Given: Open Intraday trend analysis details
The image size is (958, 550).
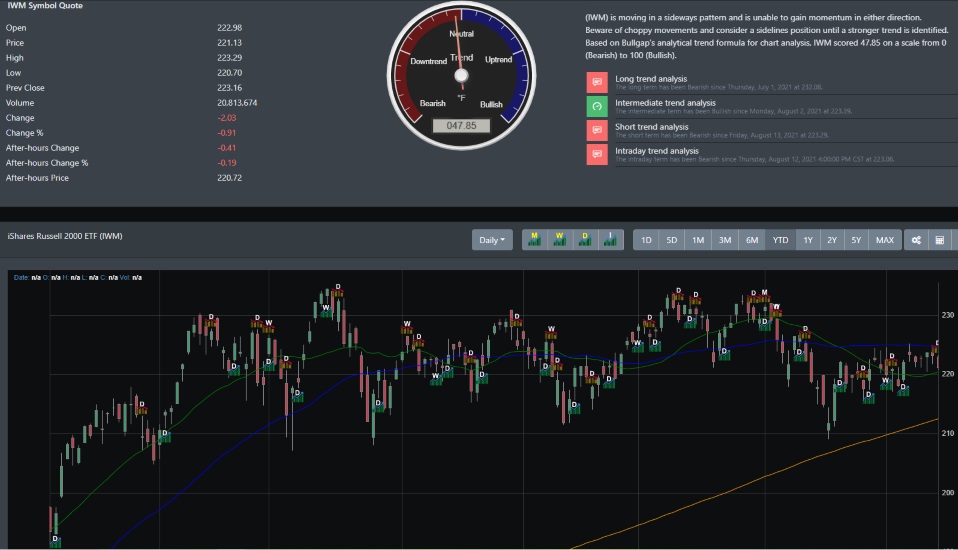Looking at the screenshot, I should point(657,151).
